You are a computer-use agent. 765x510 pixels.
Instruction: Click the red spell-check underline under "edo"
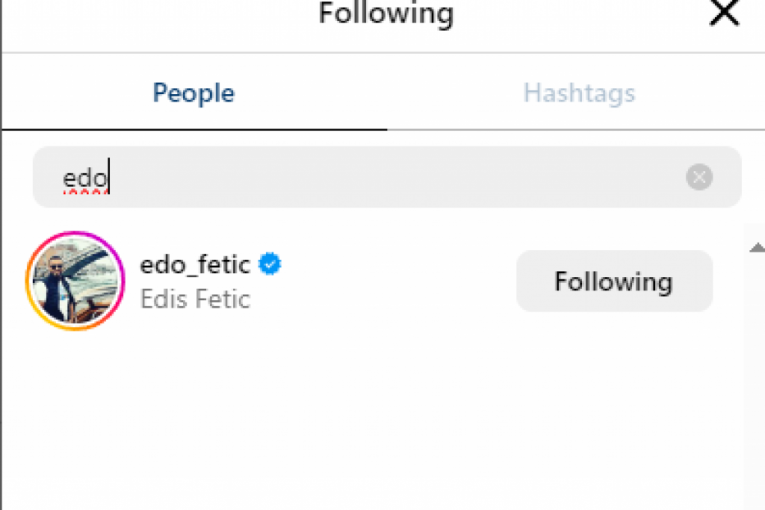[84, 191]
